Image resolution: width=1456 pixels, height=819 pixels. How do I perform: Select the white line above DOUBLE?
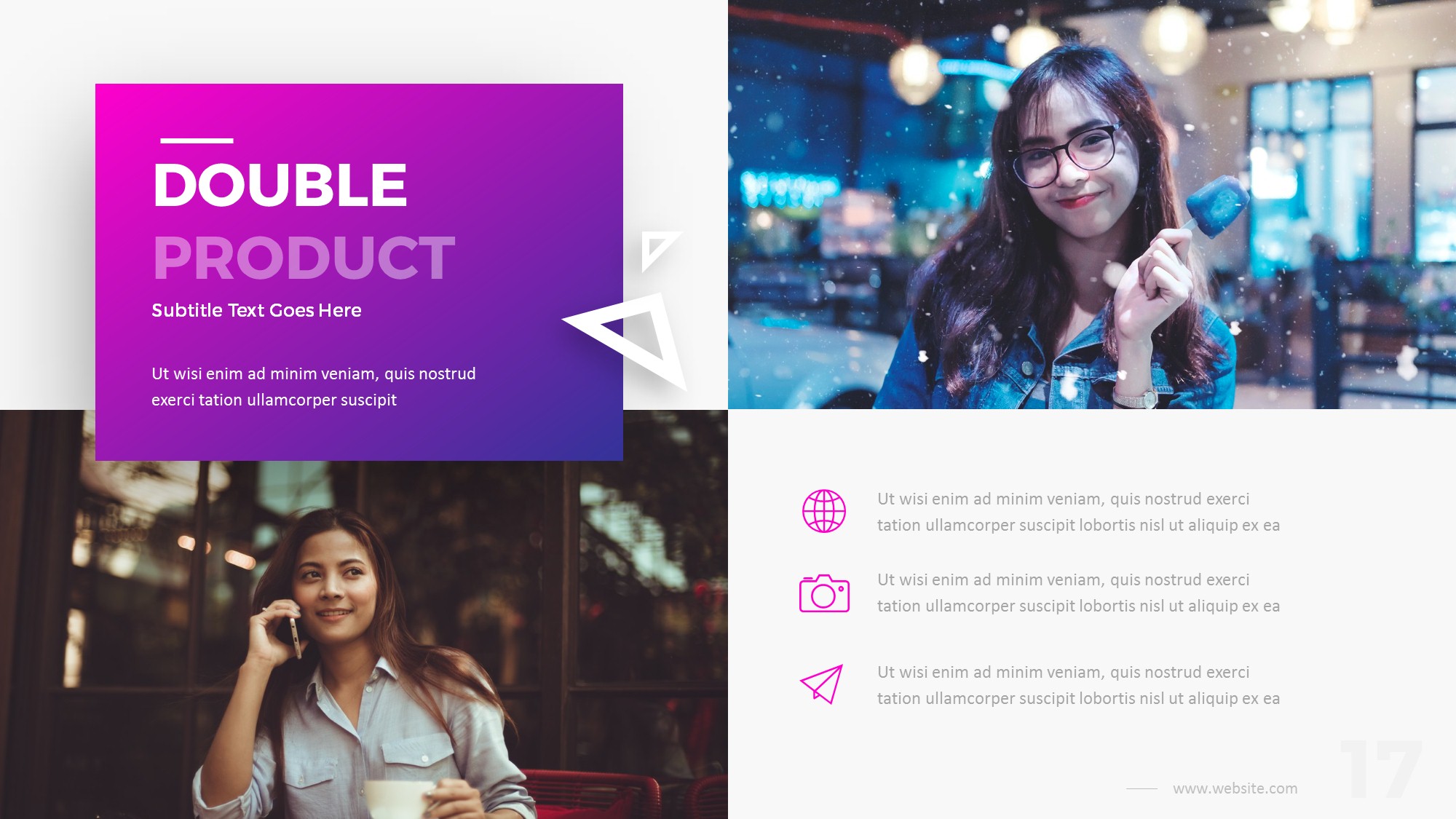pyautogui.click(x=197, y=141)
